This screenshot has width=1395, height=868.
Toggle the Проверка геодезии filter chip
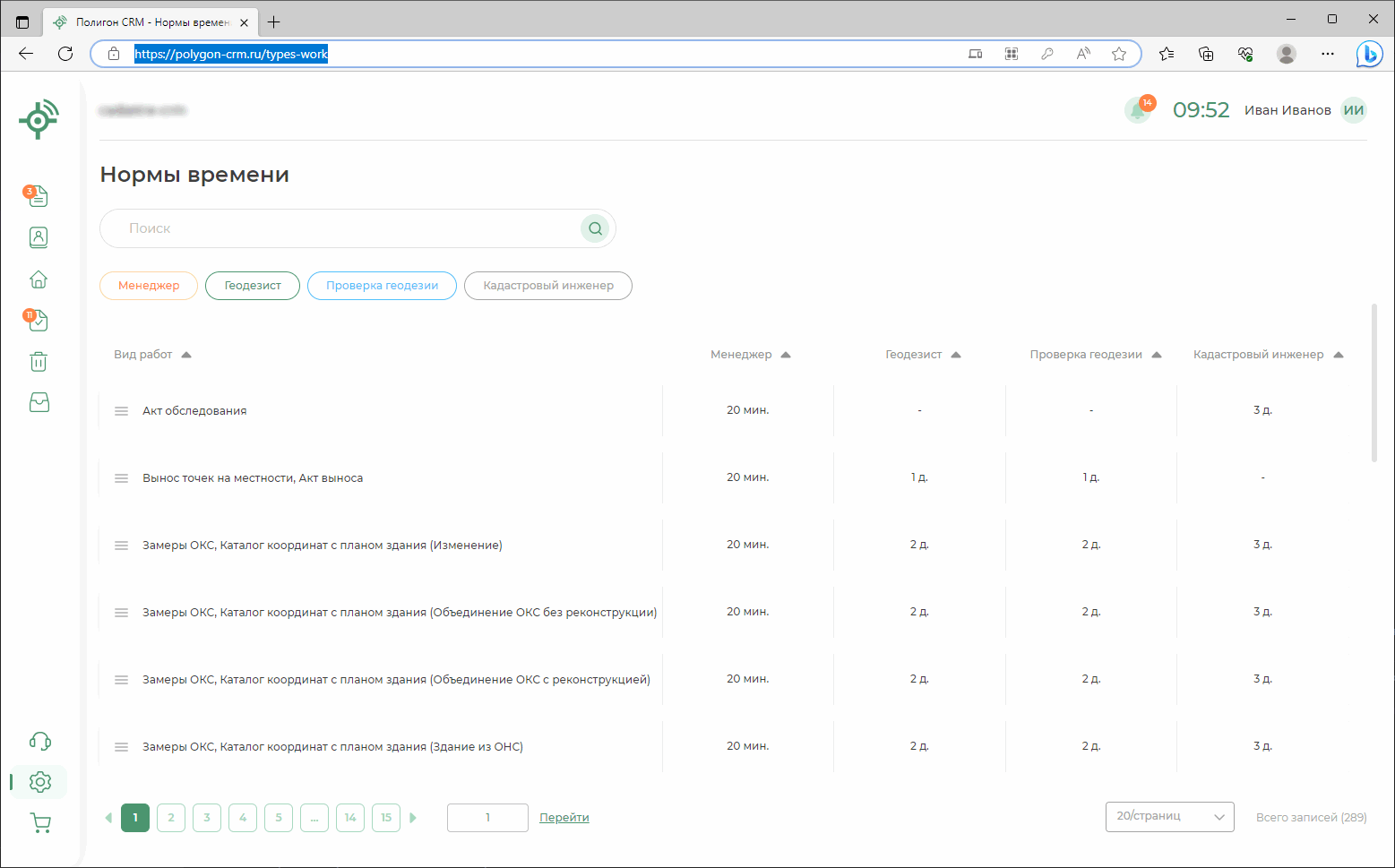(382, 286)
